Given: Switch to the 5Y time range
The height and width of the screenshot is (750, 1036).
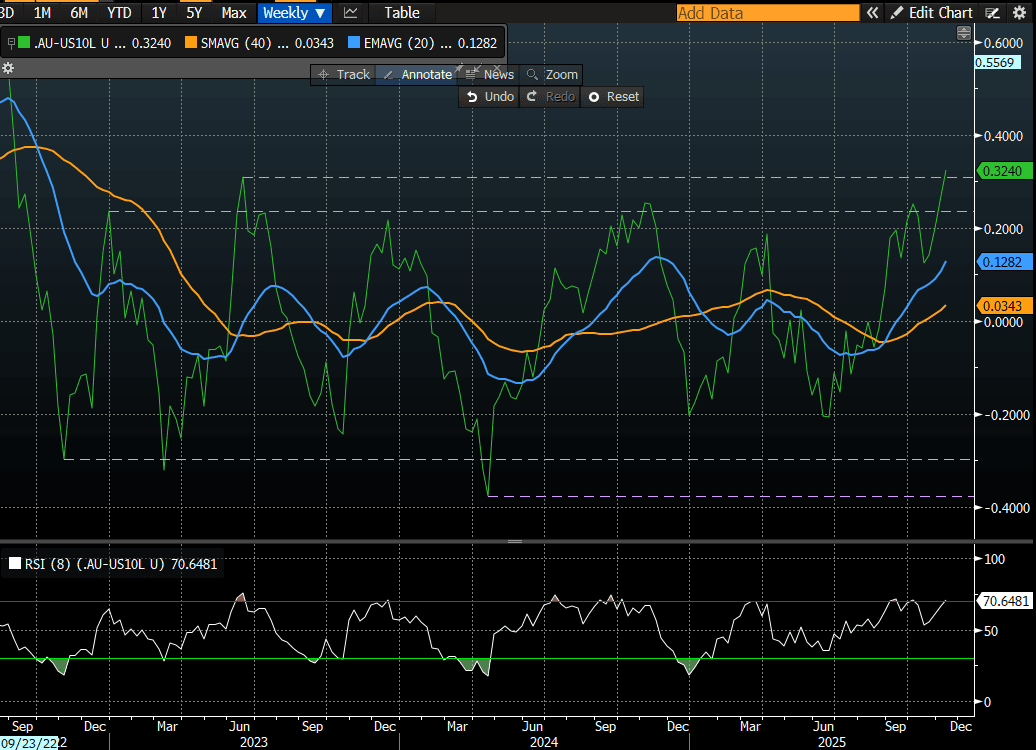Looking at the screenshot, I should pos(193,13).
